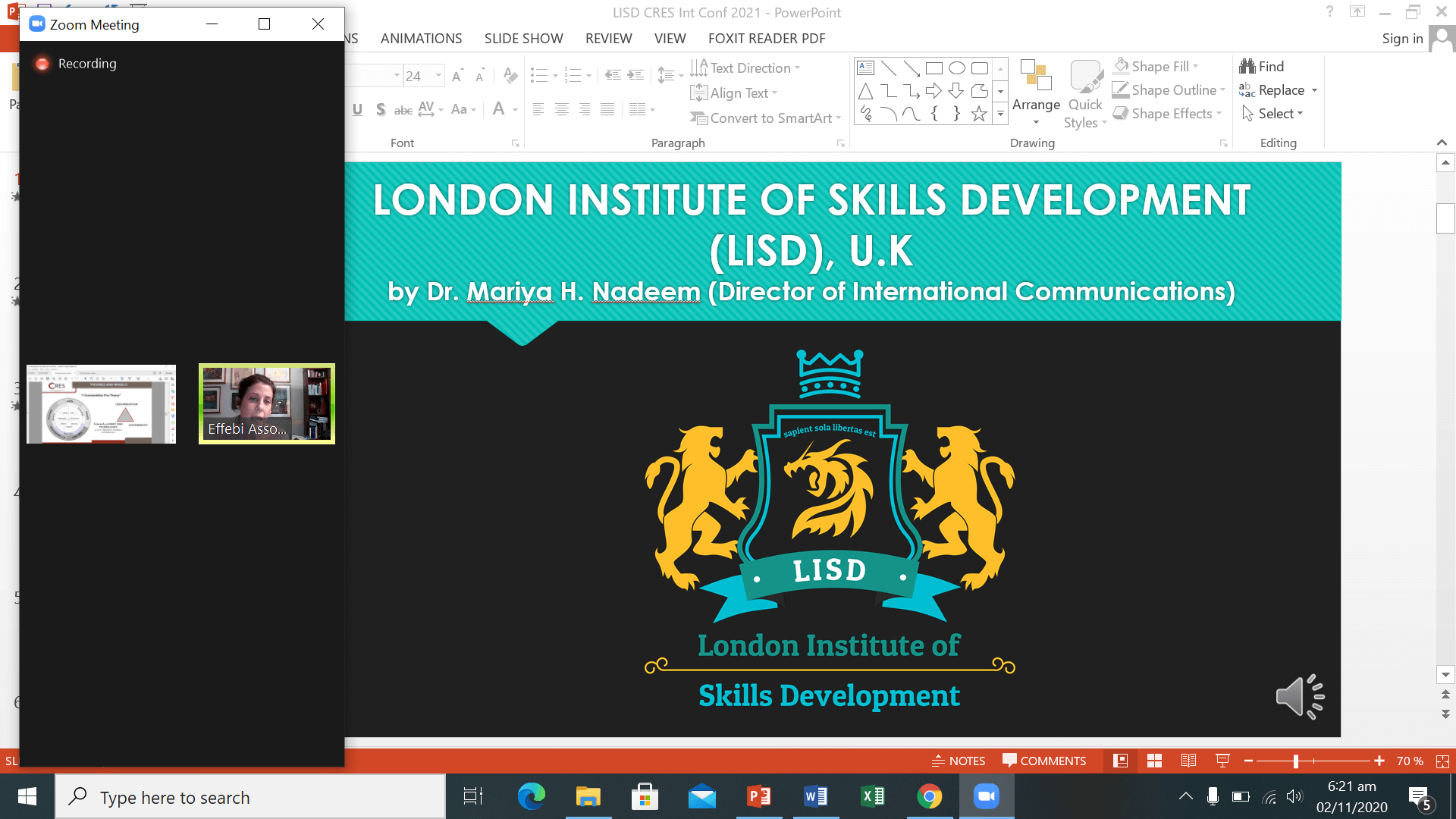Select the Isosceles Triangle shape
Image resolution: width=1456 pixels, height=819 pixels.
[865, 92]
